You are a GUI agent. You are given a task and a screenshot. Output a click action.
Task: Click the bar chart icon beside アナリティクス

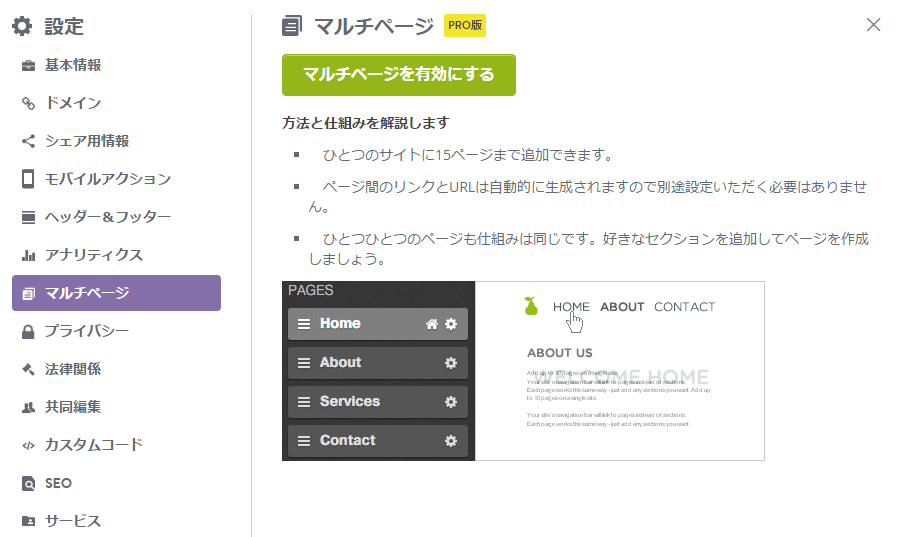pos(28,255)
